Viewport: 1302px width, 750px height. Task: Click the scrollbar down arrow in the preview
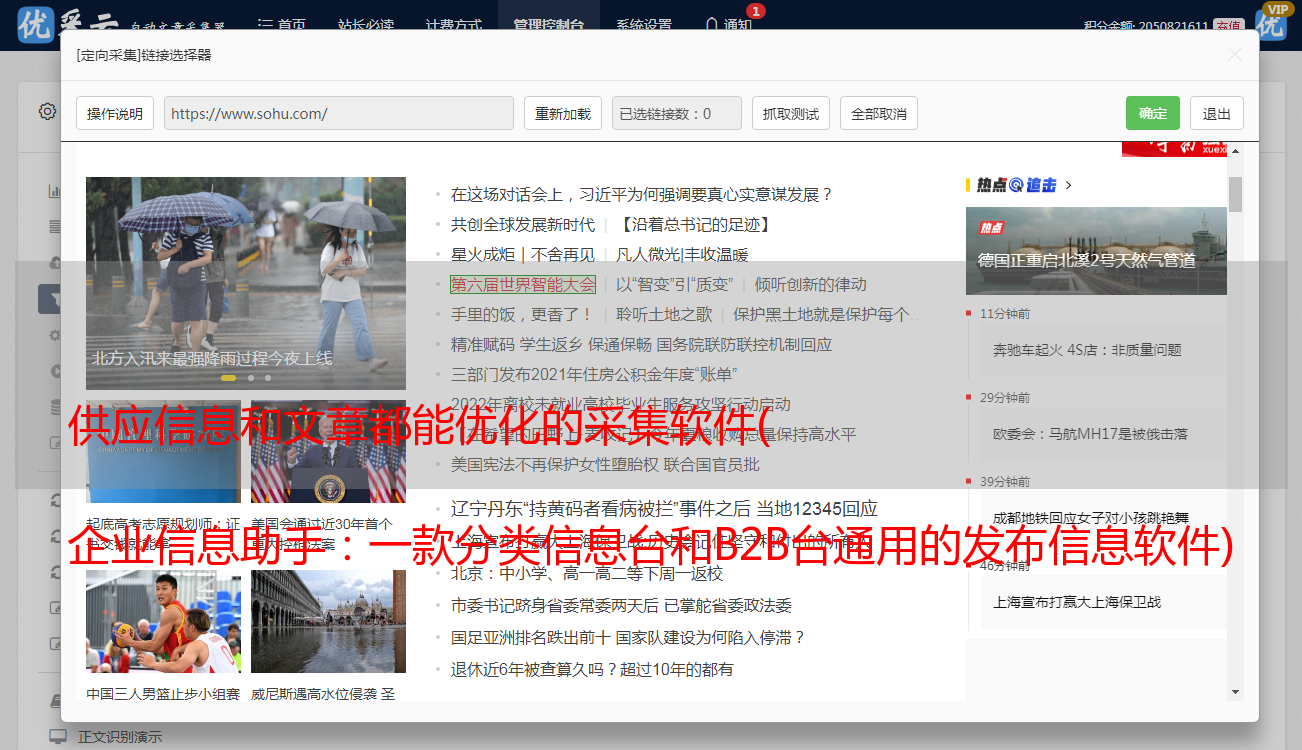(1235, 691)
